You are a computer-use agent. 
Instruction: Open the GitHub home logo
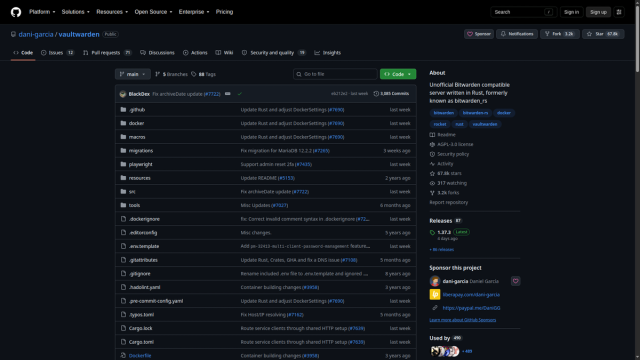click(16, 12)
